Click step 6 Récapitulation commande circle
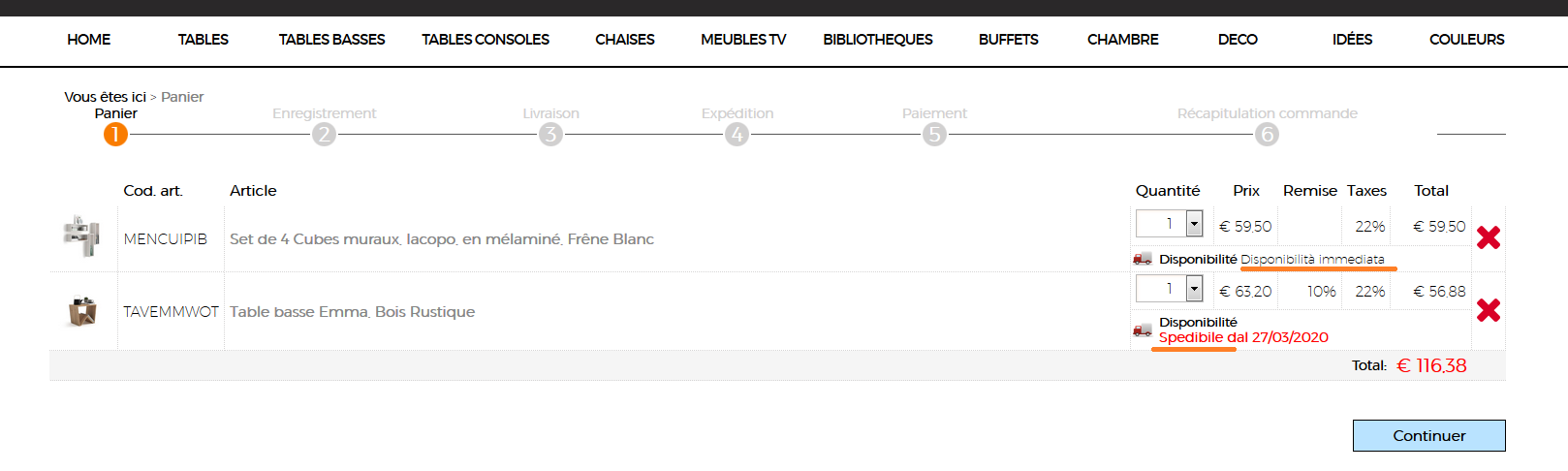The image size is (1568, 471). (x=1267, y=134)
